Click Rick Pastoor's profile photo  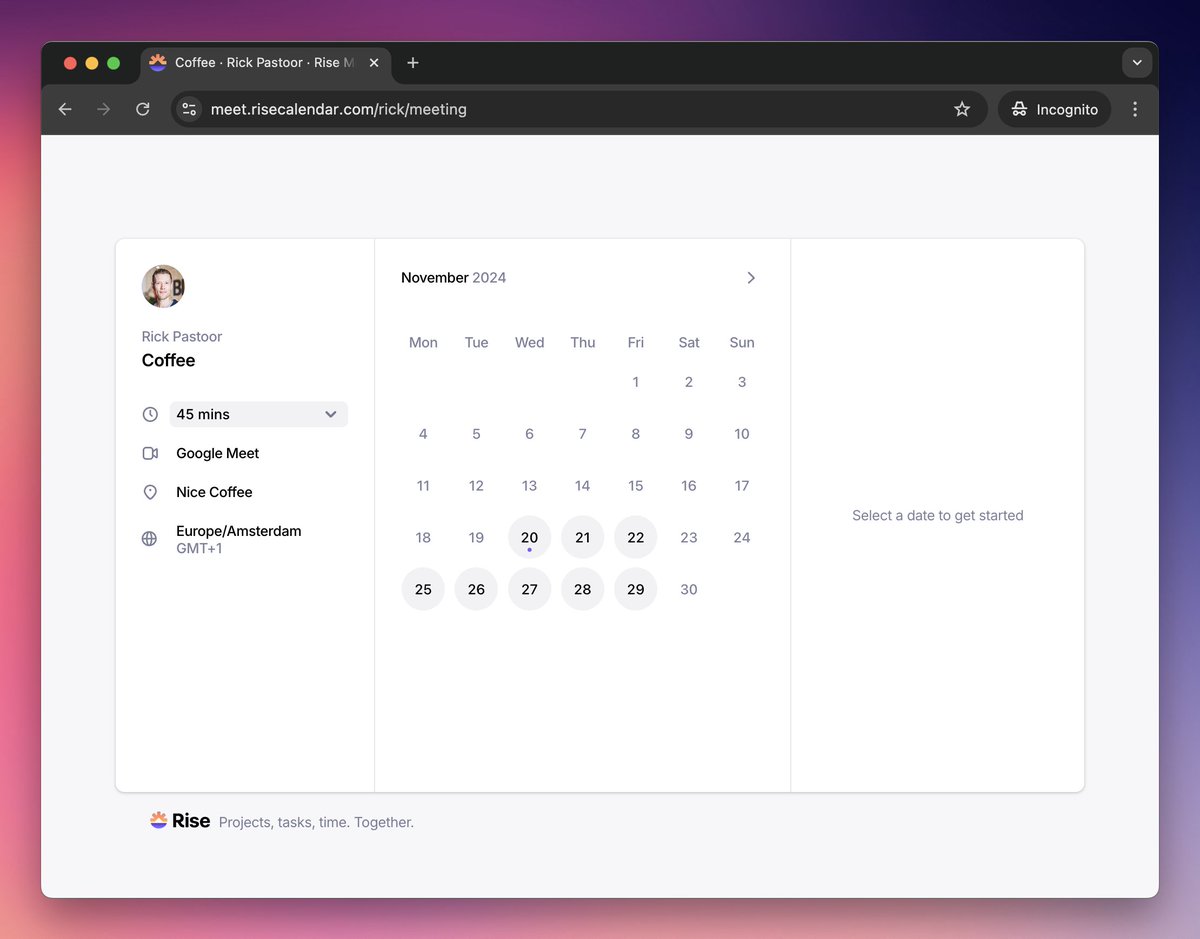pos(163,286)
